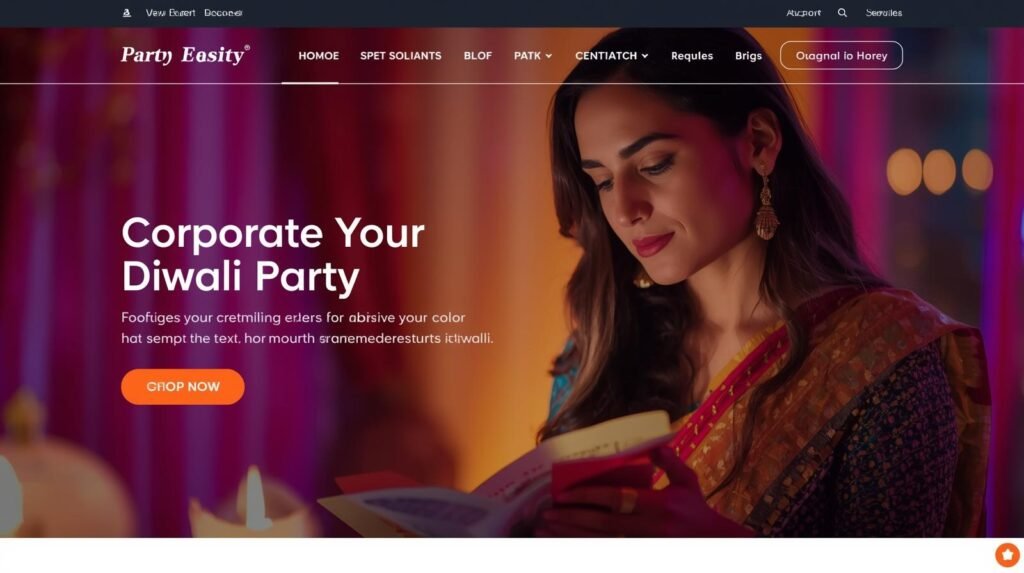The width and height of the screenshot is (1024, 573).
Task: Click the Become link in top bar
Action: [223, 13]
